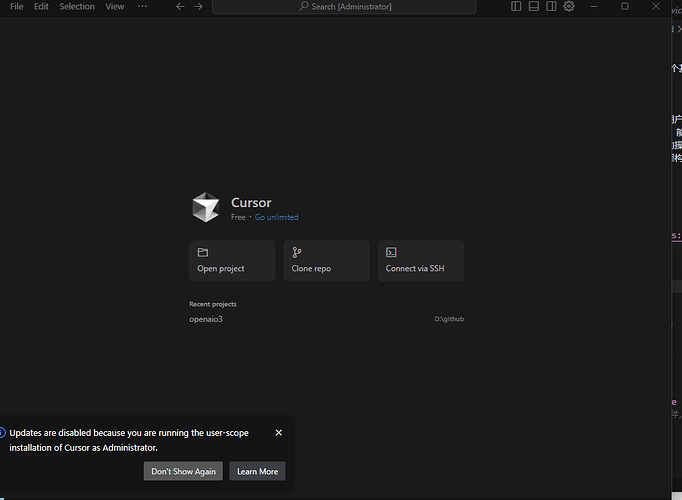
Task: Toggle the primary sidebar layout icon
Action: 516,6
